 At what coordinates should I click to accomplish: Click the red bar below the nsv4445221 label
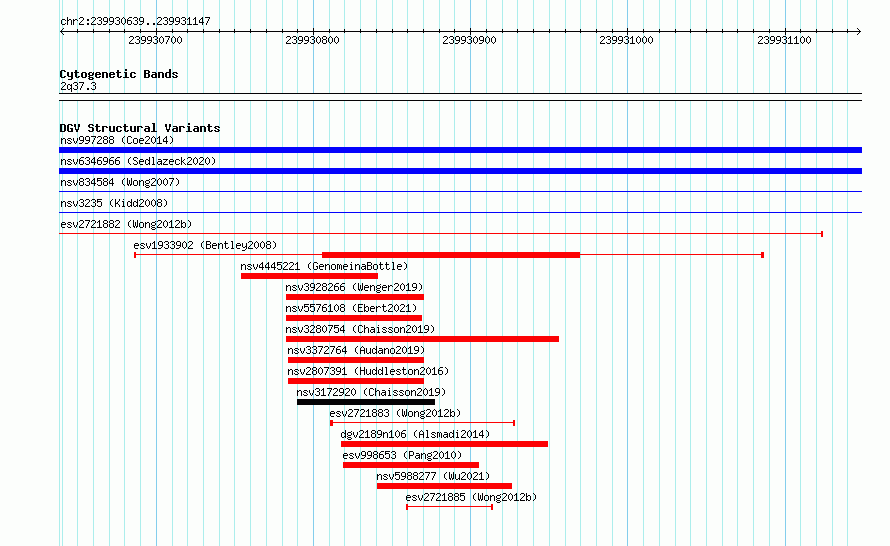(x=309, y=276)
